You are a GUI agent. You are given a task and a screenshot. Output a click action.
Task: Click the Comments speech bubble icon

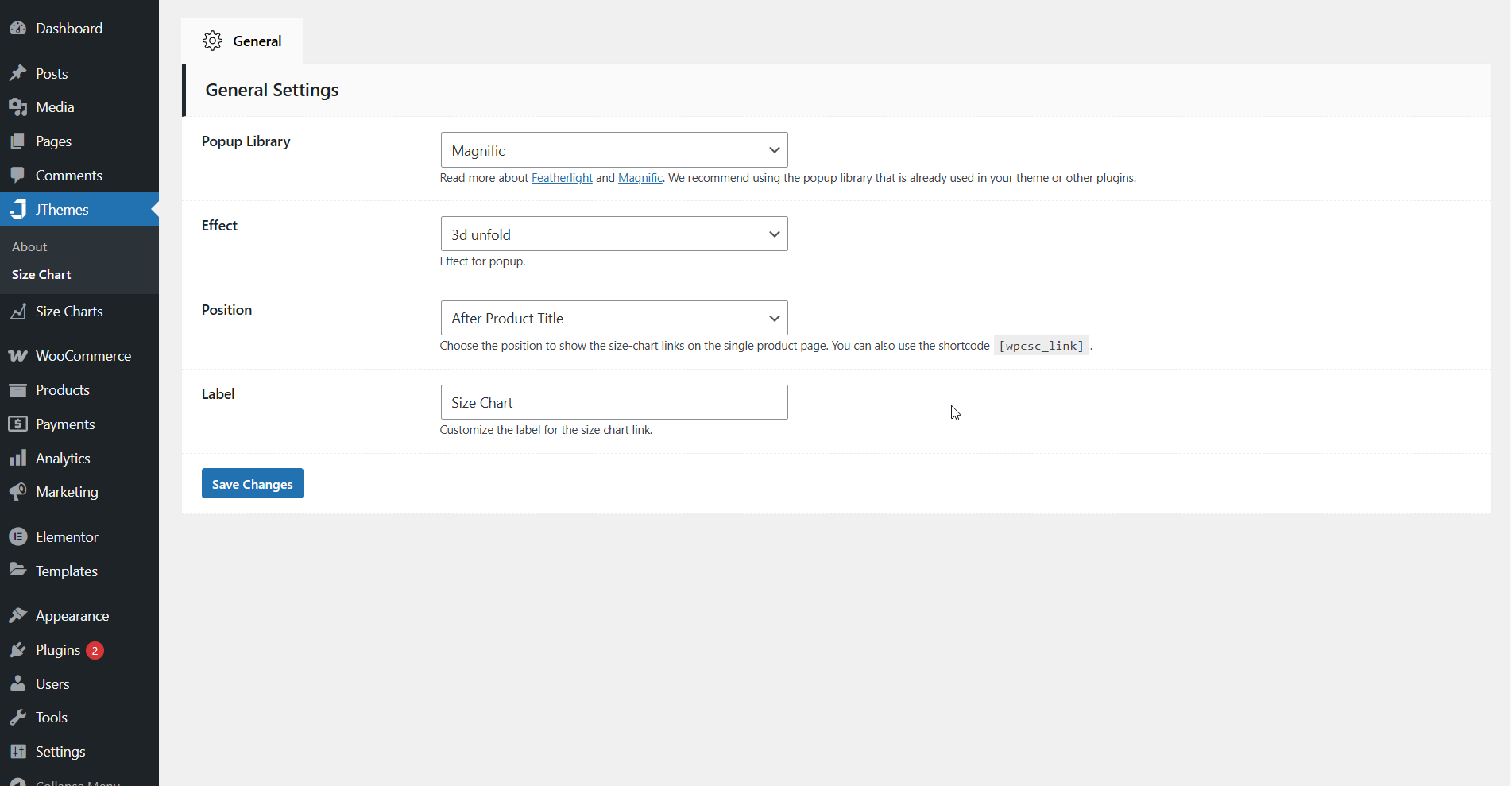17,176
